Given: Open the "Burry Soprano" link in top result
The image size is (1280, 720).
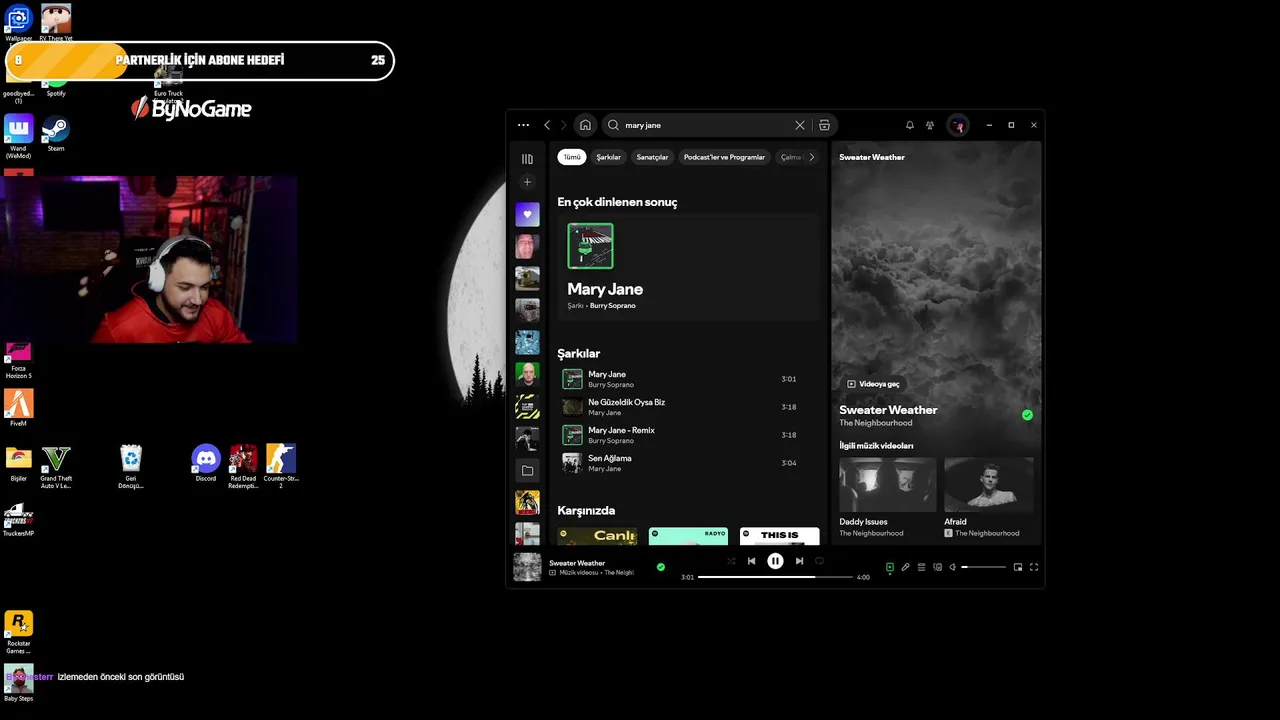Looking at the screenshot, I should [x=612, y=306].
